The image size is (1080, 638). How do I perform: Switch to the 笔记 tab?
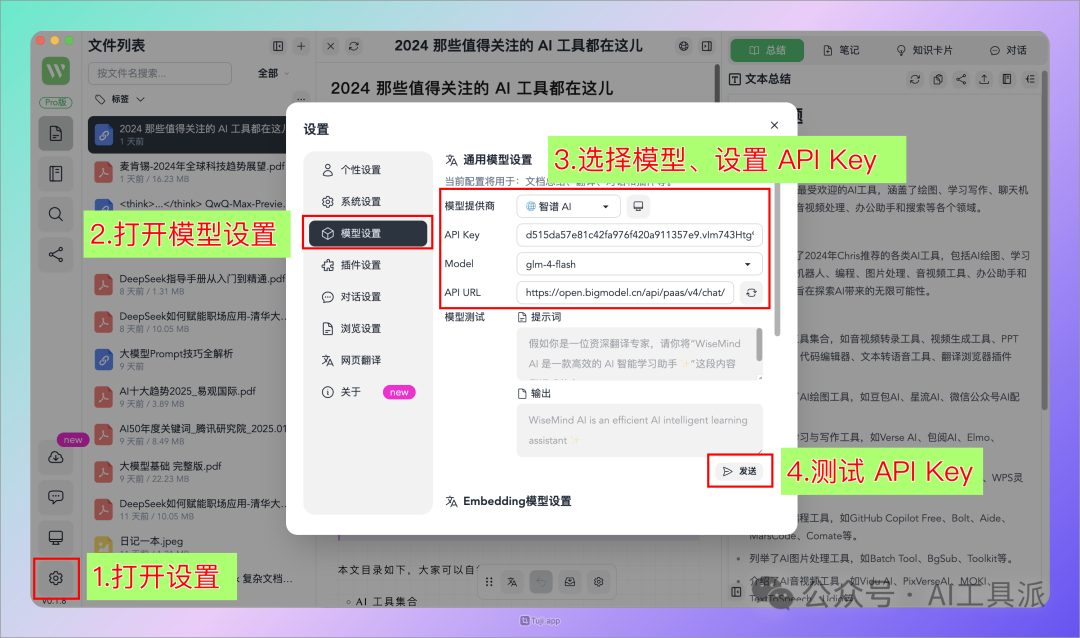click(x=842, y=50)
